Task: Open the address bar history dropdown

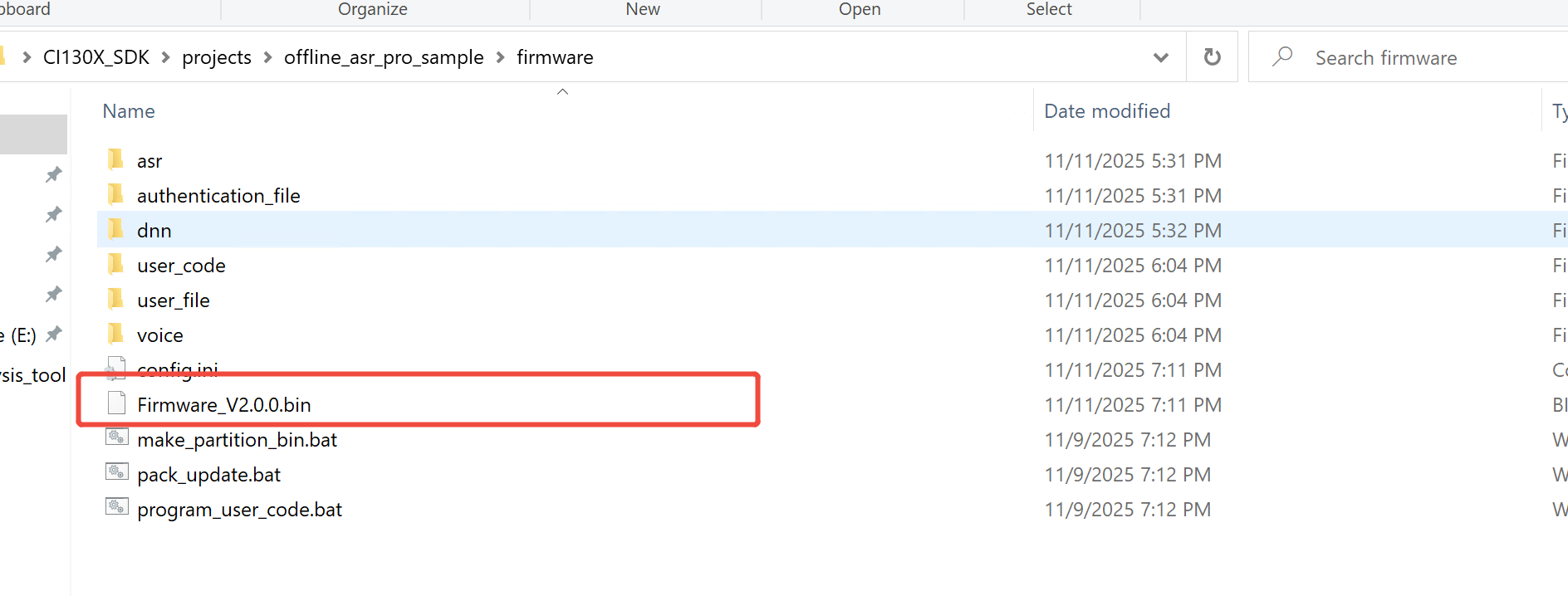Action: (x=1160, y=57)
